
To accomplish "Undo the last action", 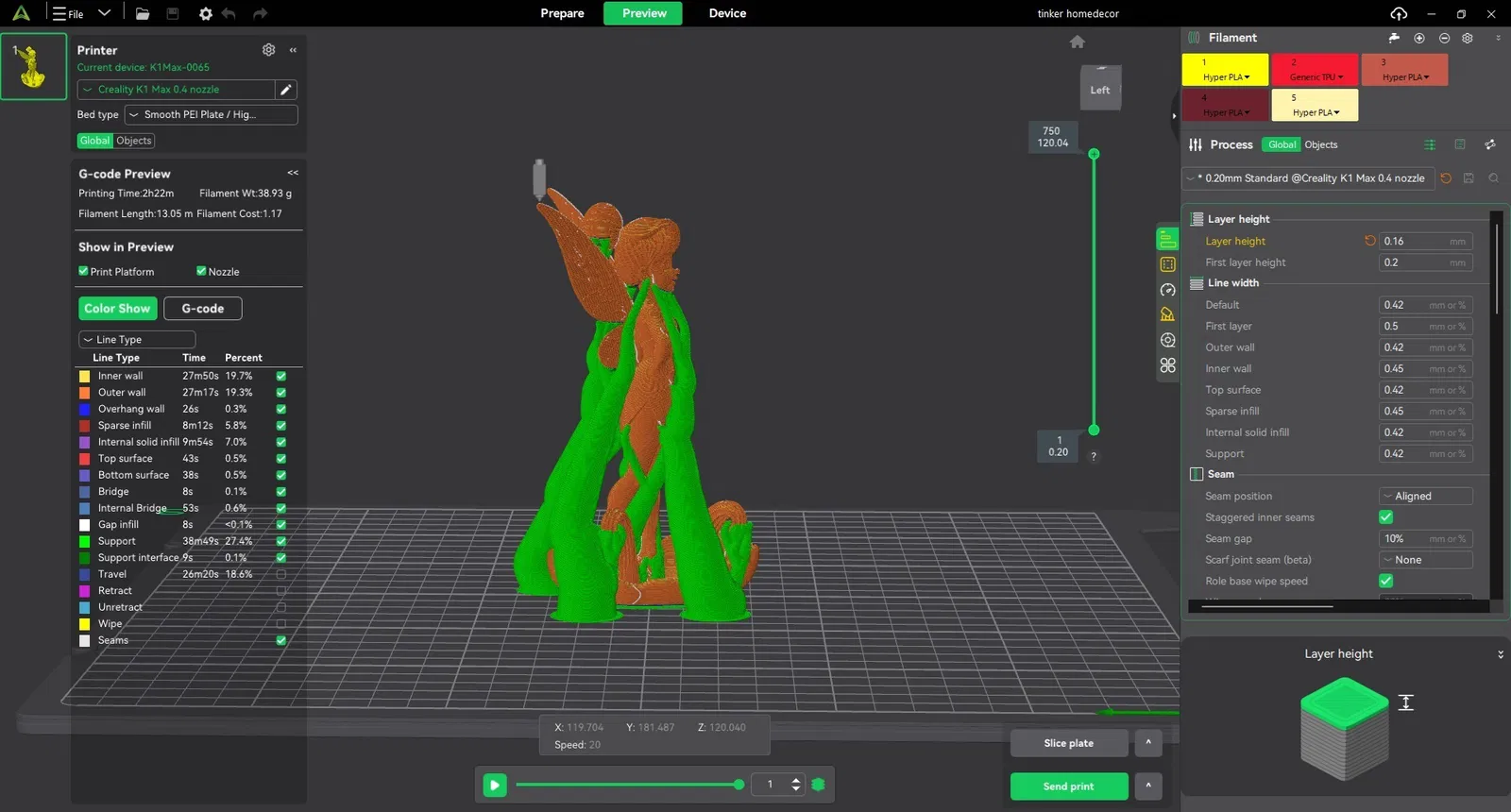I will click(229, 13).
